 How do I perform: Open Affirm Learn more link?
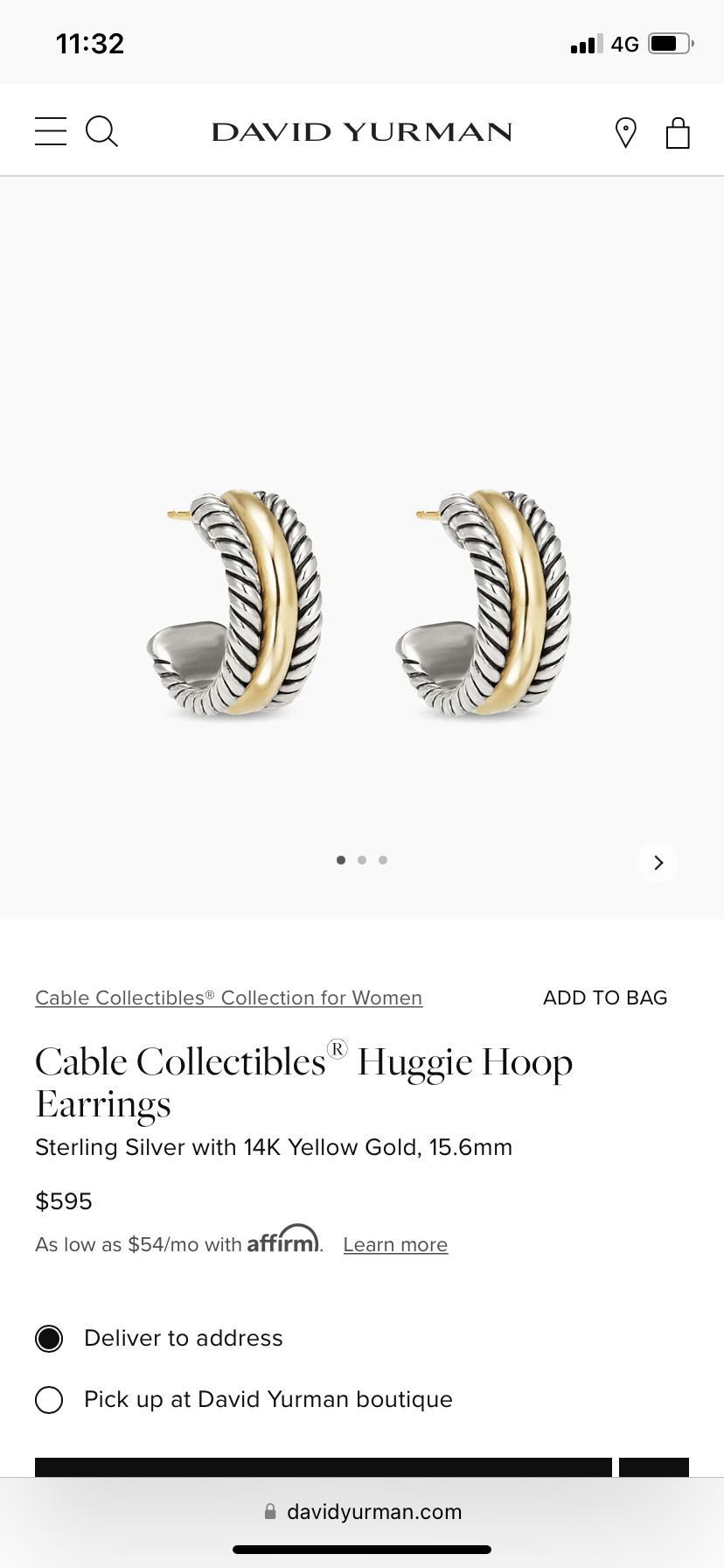click(x=395, y=1244)
